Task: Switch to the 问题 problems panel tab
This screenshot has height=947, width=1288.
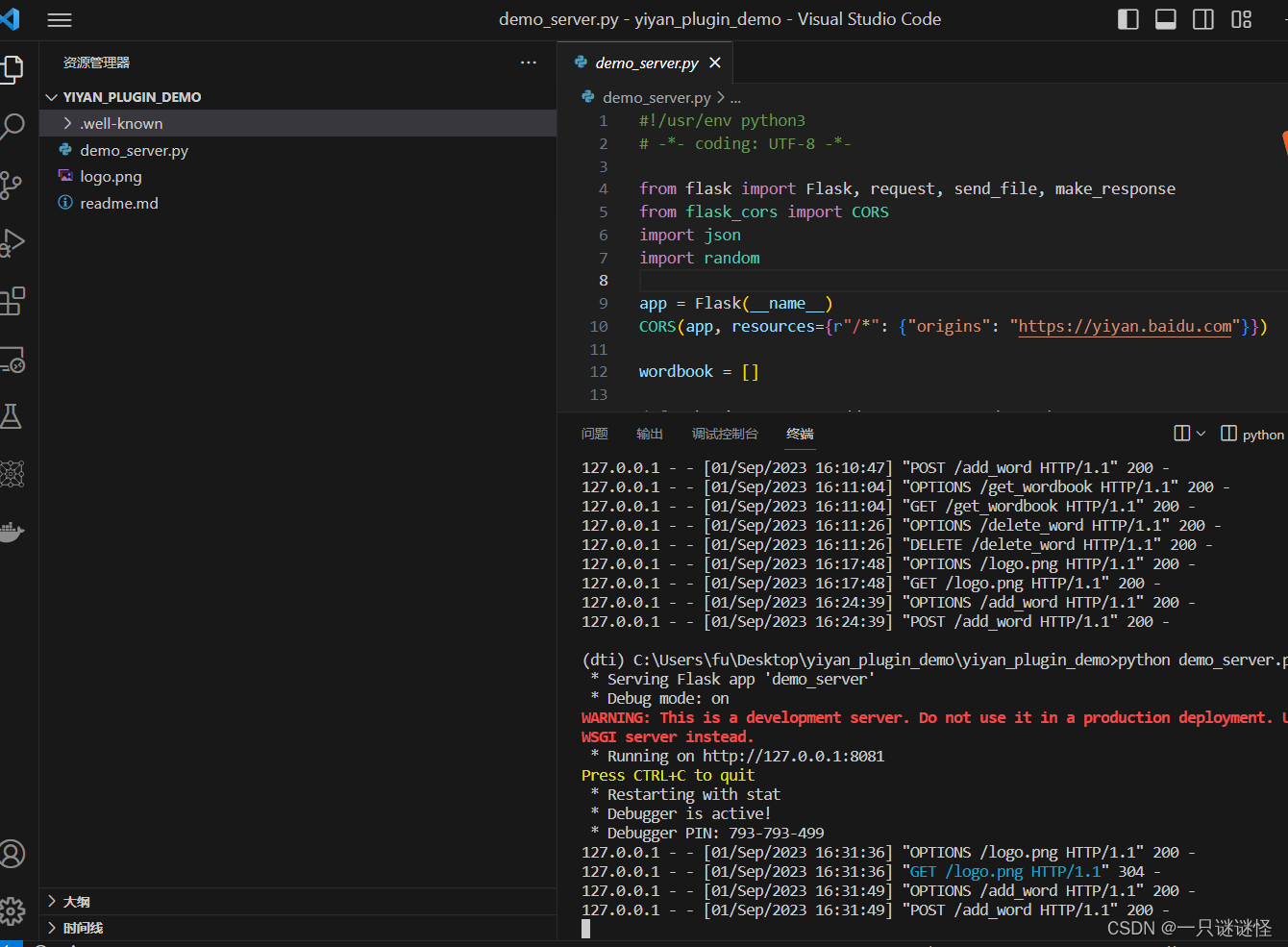Action: tap(595, 434)
